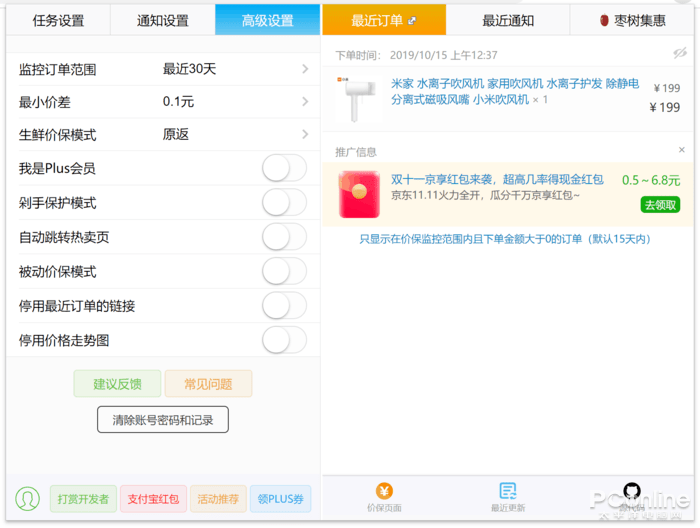
Task: Click the green 去领取 button
Action: pos(660,205)
